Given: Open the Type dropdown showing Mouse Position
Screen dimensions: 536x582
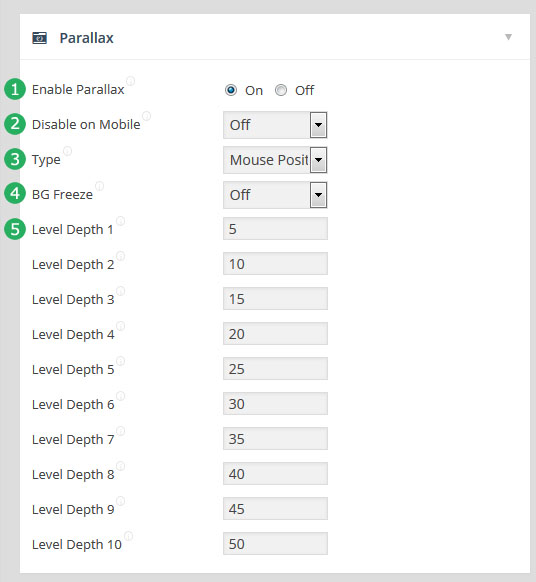Looking at the screenshot, I should coord(275,160).
